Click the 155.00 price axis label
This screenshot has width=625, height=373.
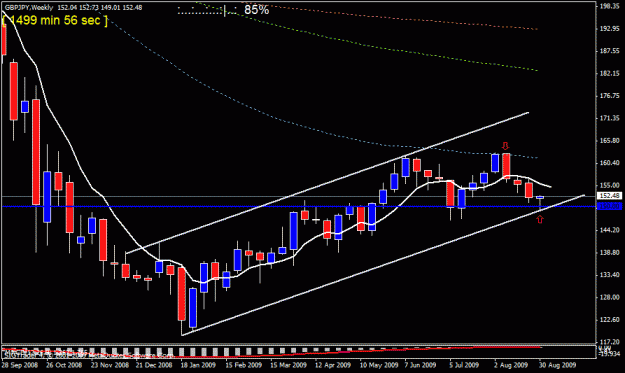coord(609,185)
